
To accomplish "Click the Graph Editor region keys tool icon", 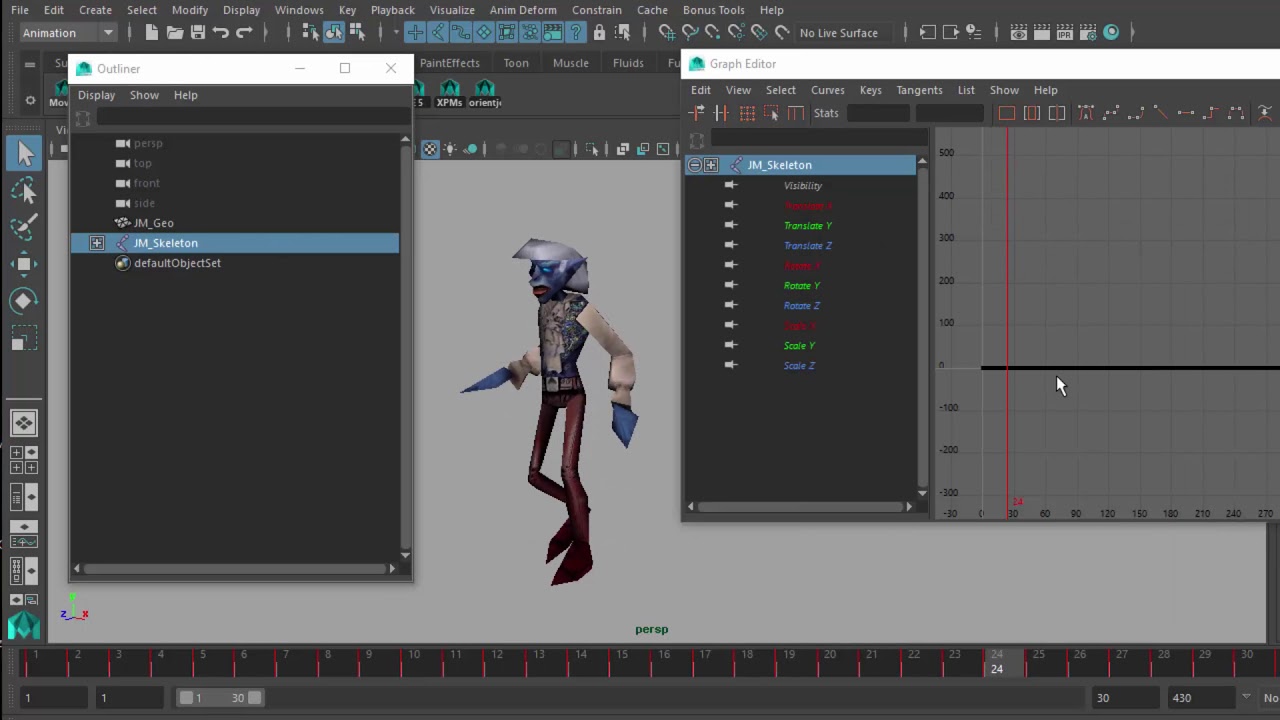I will [771, 114].
